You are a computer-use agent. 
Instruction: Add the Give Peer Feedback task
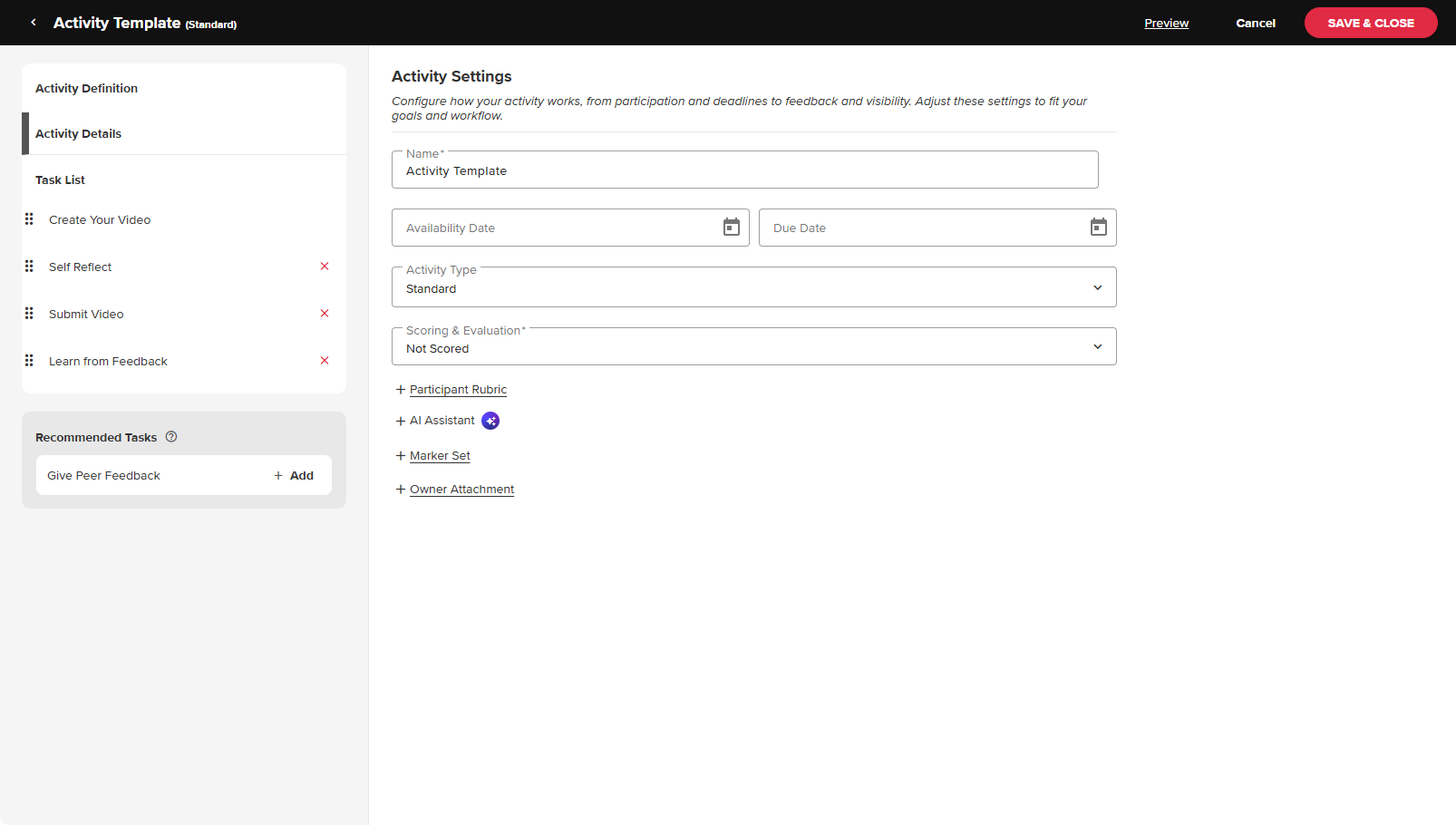(x=294, y=475)
